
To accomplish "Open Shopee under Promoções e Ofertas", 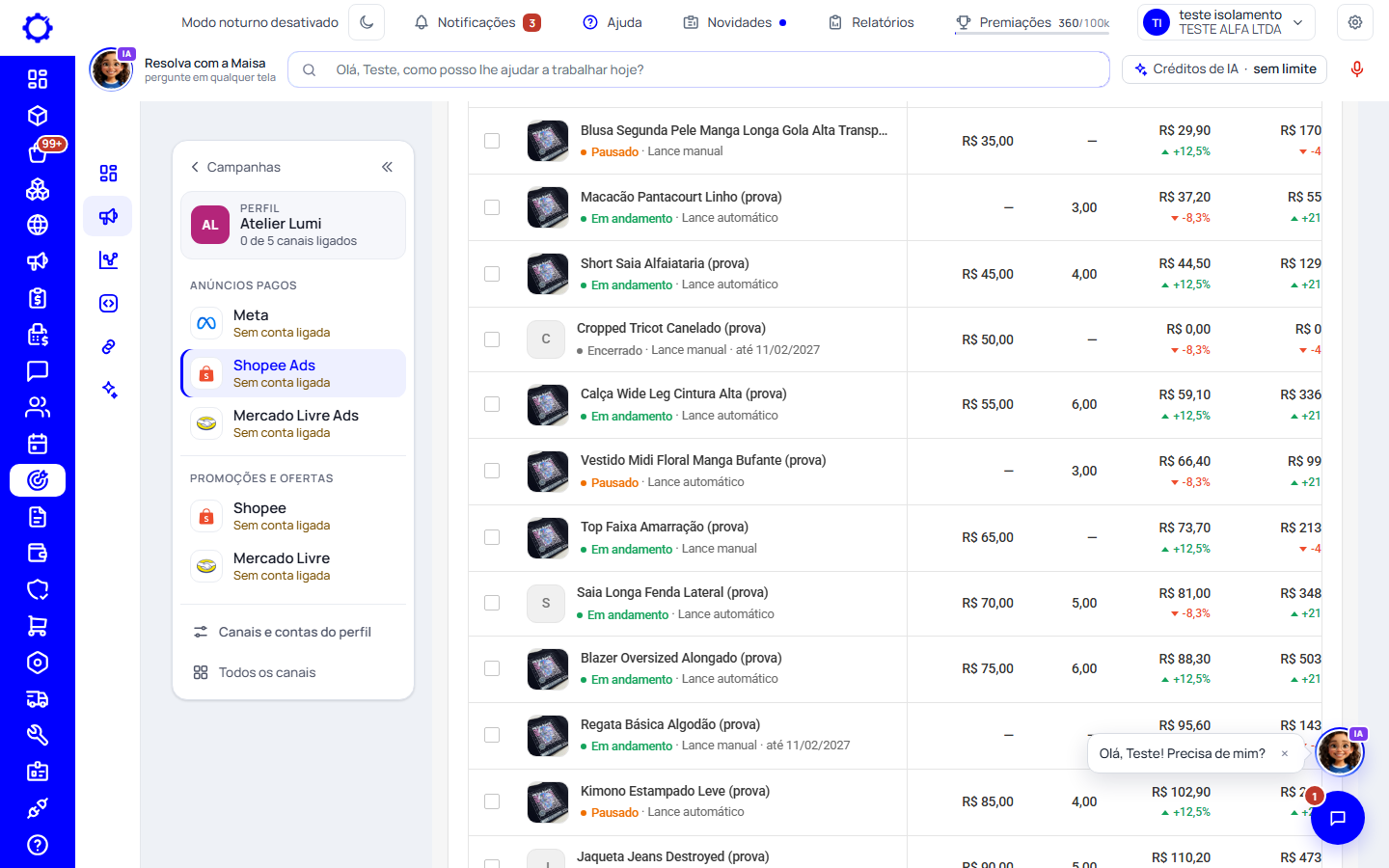I will pos(293,516).
